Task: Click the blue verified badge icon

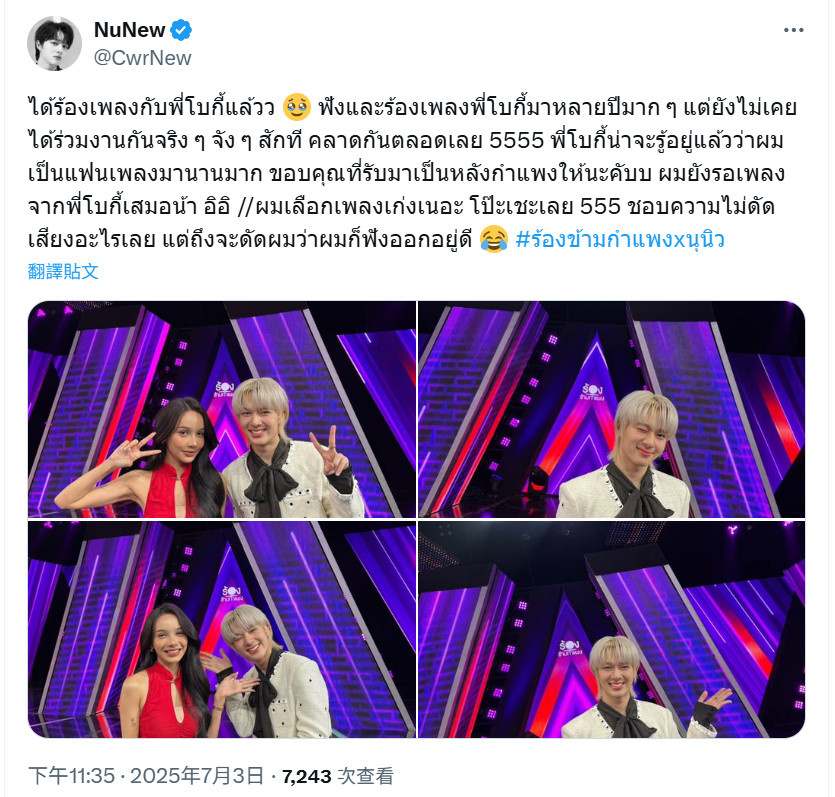Action: tap(181, 30)
